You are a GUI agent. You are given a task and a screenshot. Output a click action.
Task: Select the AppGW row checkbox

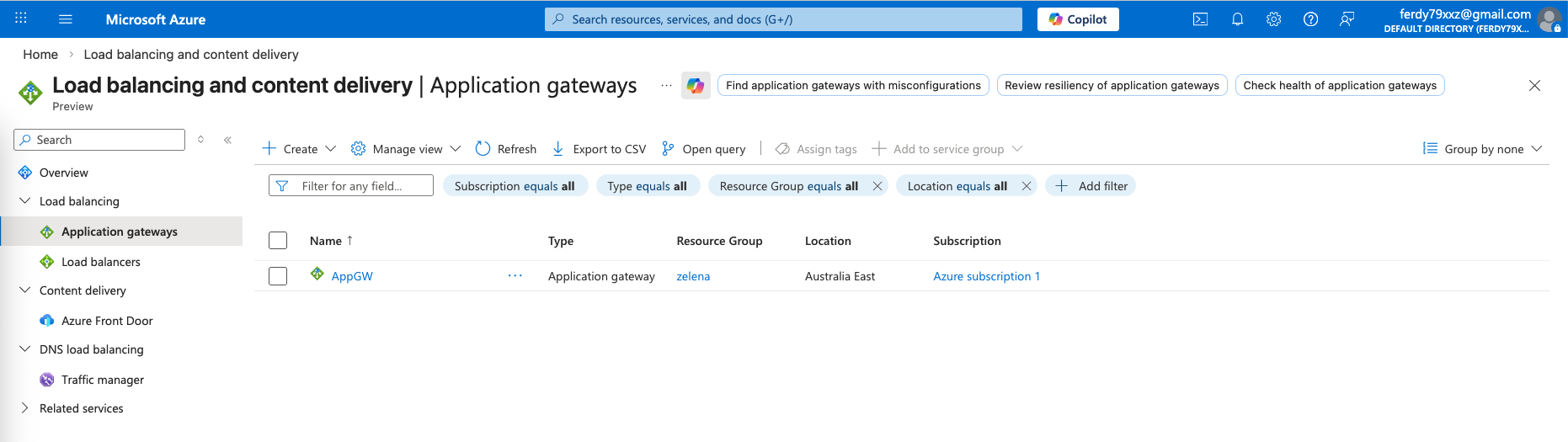(278, 276)
